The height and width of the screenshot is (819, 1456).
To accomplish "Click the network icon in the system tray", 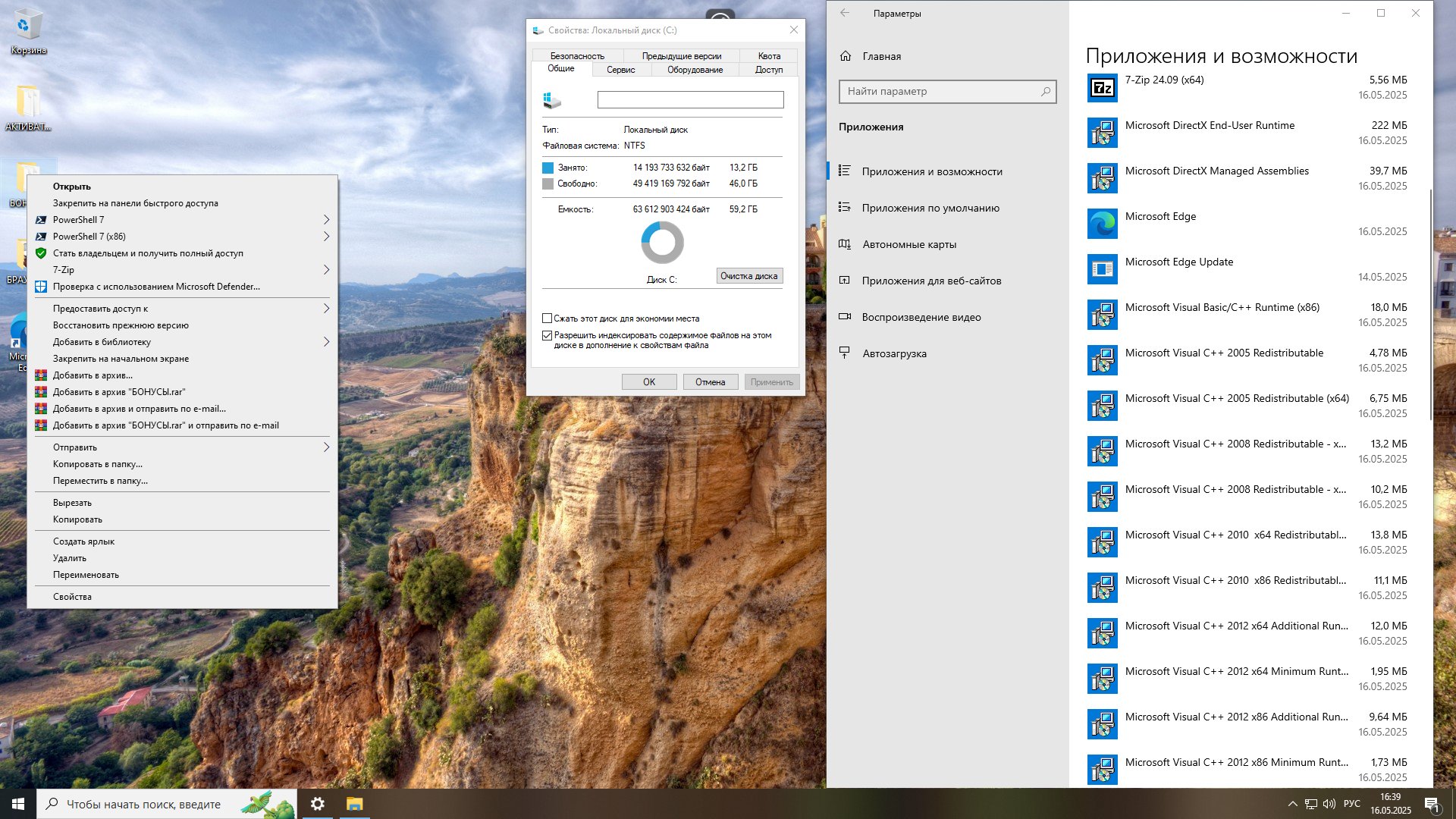I will pos(1311,804).
